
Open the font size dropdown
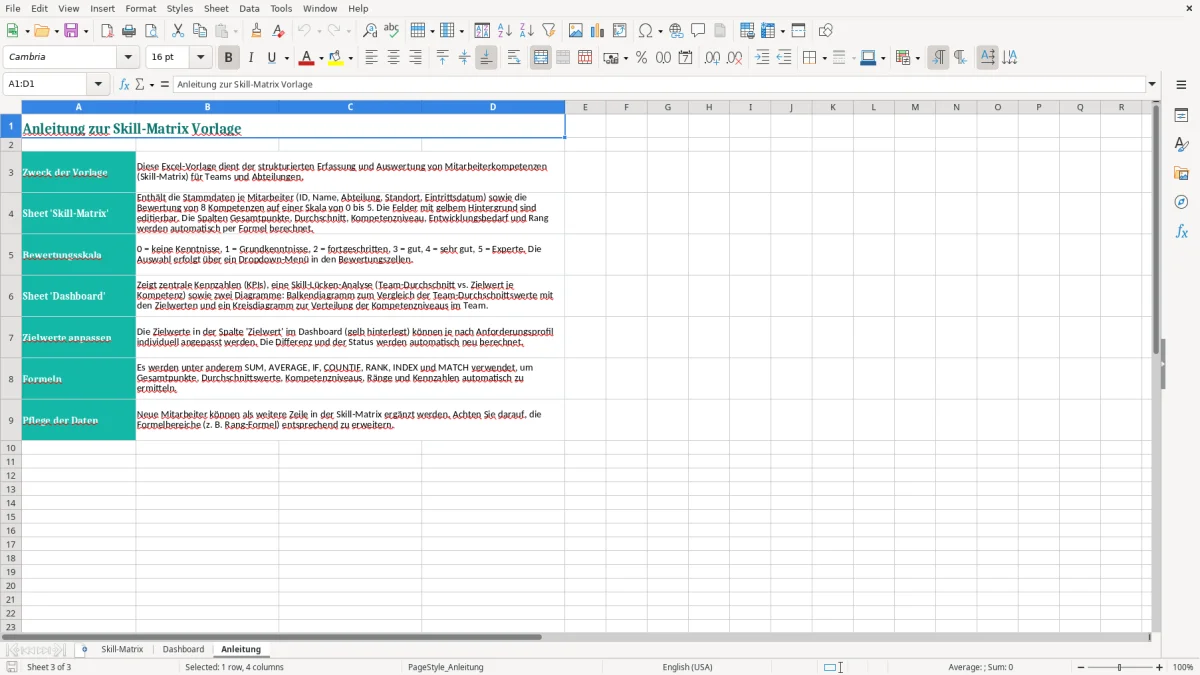click(200, 57)
